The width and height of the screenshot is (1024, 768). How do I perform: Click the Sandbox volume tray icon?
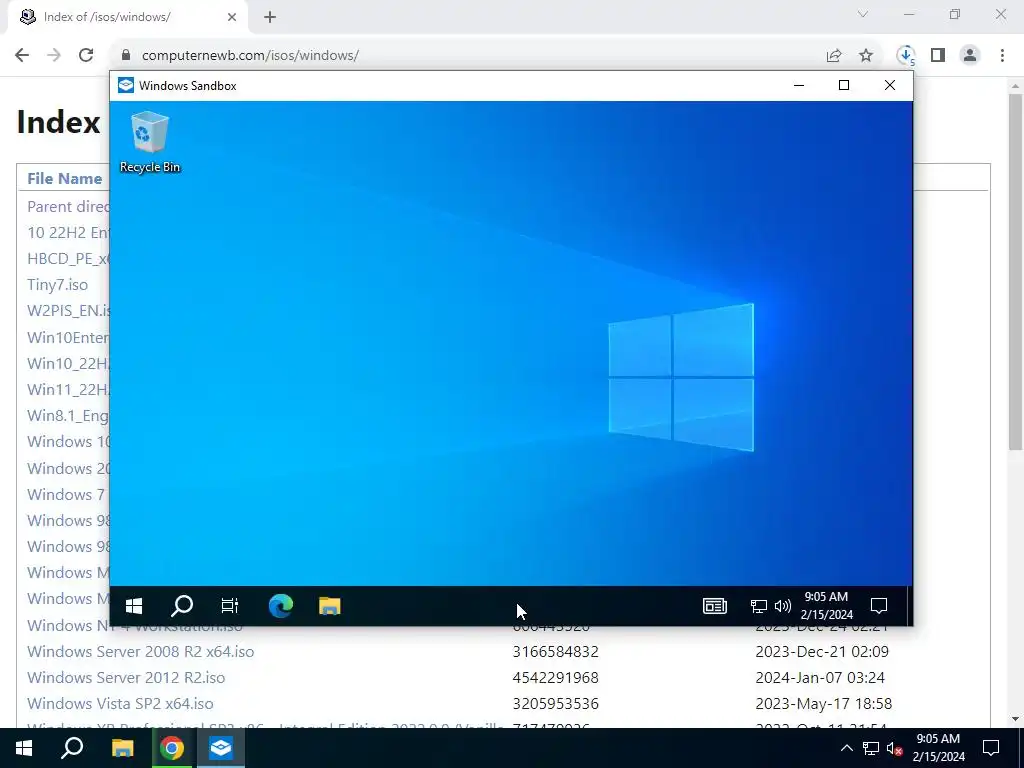coord(782,607)
